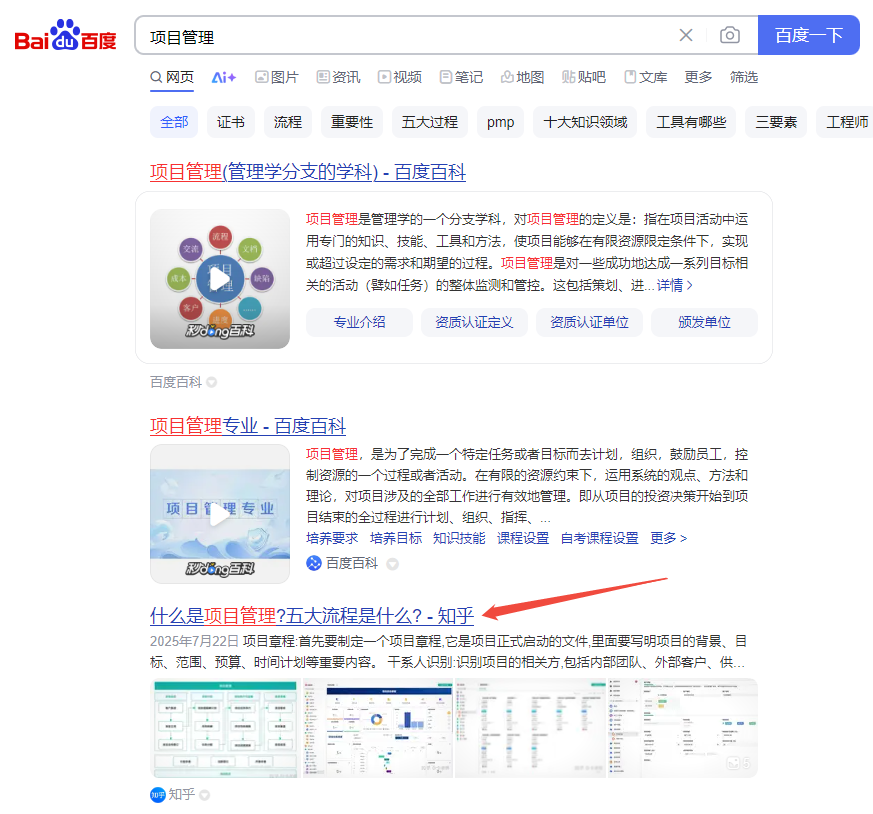
Task: Open the 笔记 tab
Action: 461,77
